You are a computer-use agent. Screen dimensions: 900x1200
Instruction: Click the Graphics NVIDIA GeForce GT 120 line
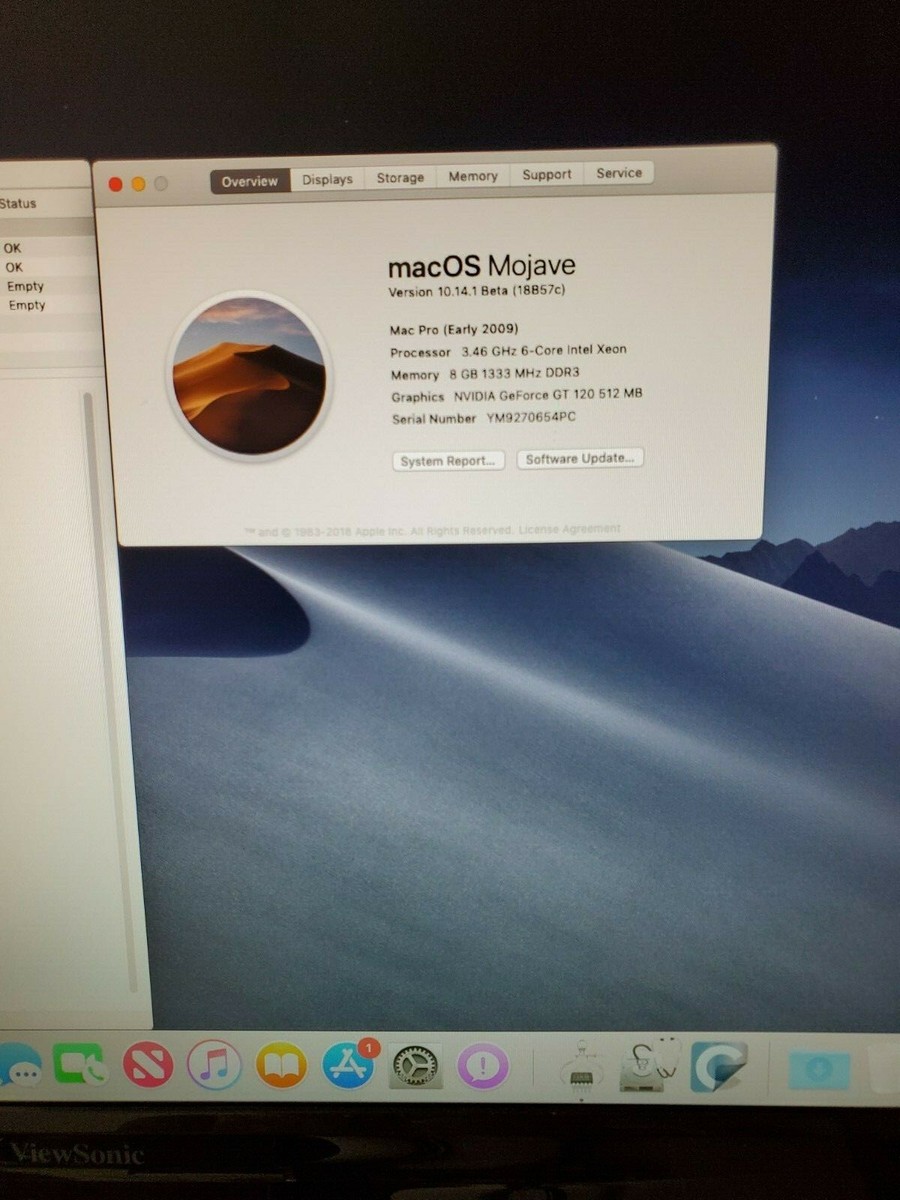tap(516, 395)
